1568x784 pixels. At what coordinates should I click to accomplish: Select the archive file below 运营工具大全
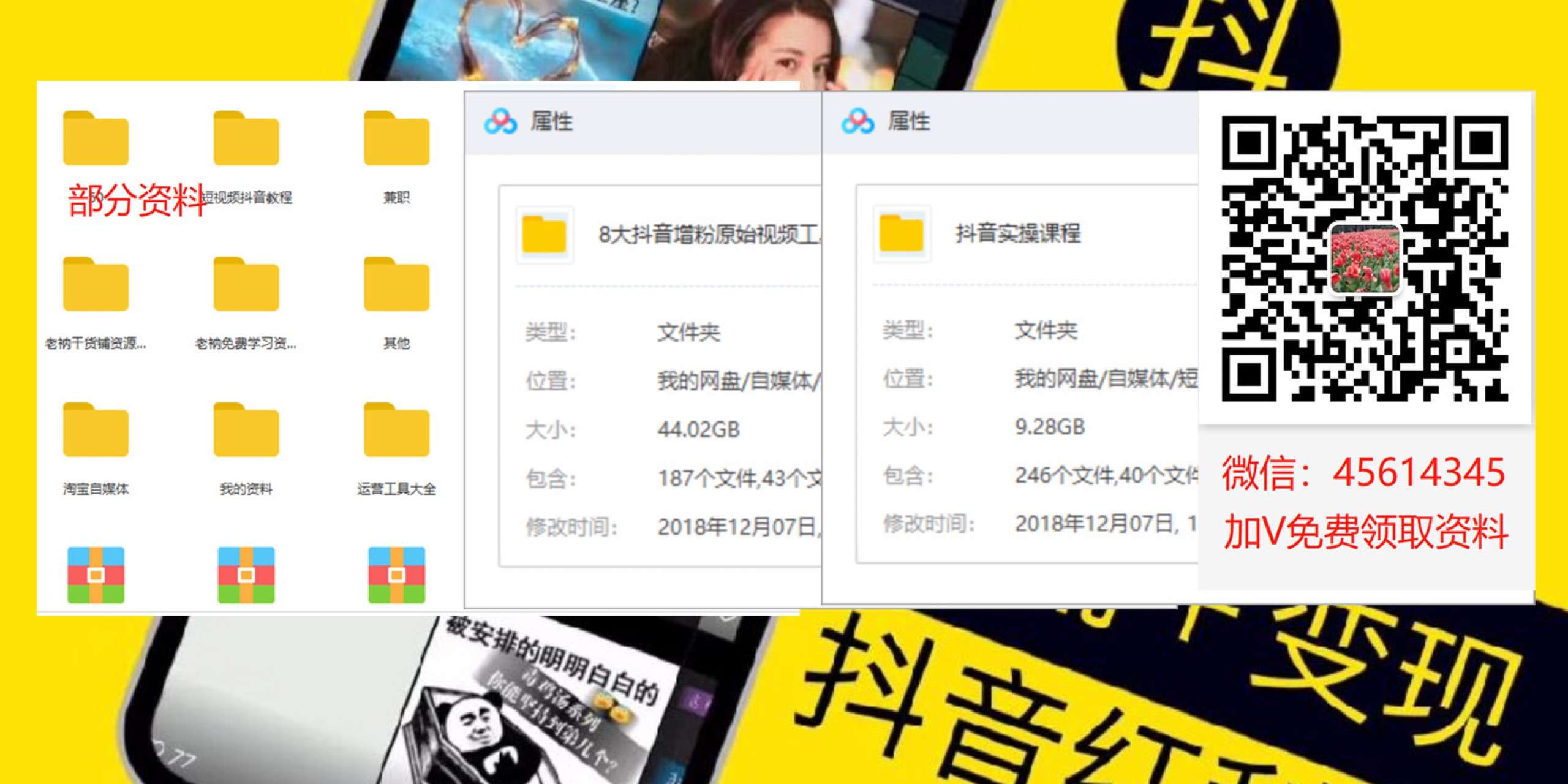(x=396, y=575)
